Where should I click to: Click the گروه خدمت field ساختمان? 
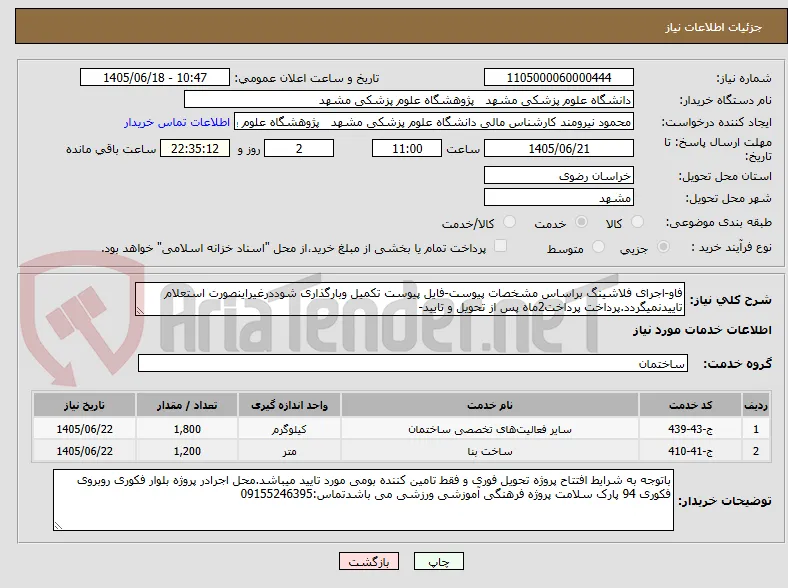413,363
